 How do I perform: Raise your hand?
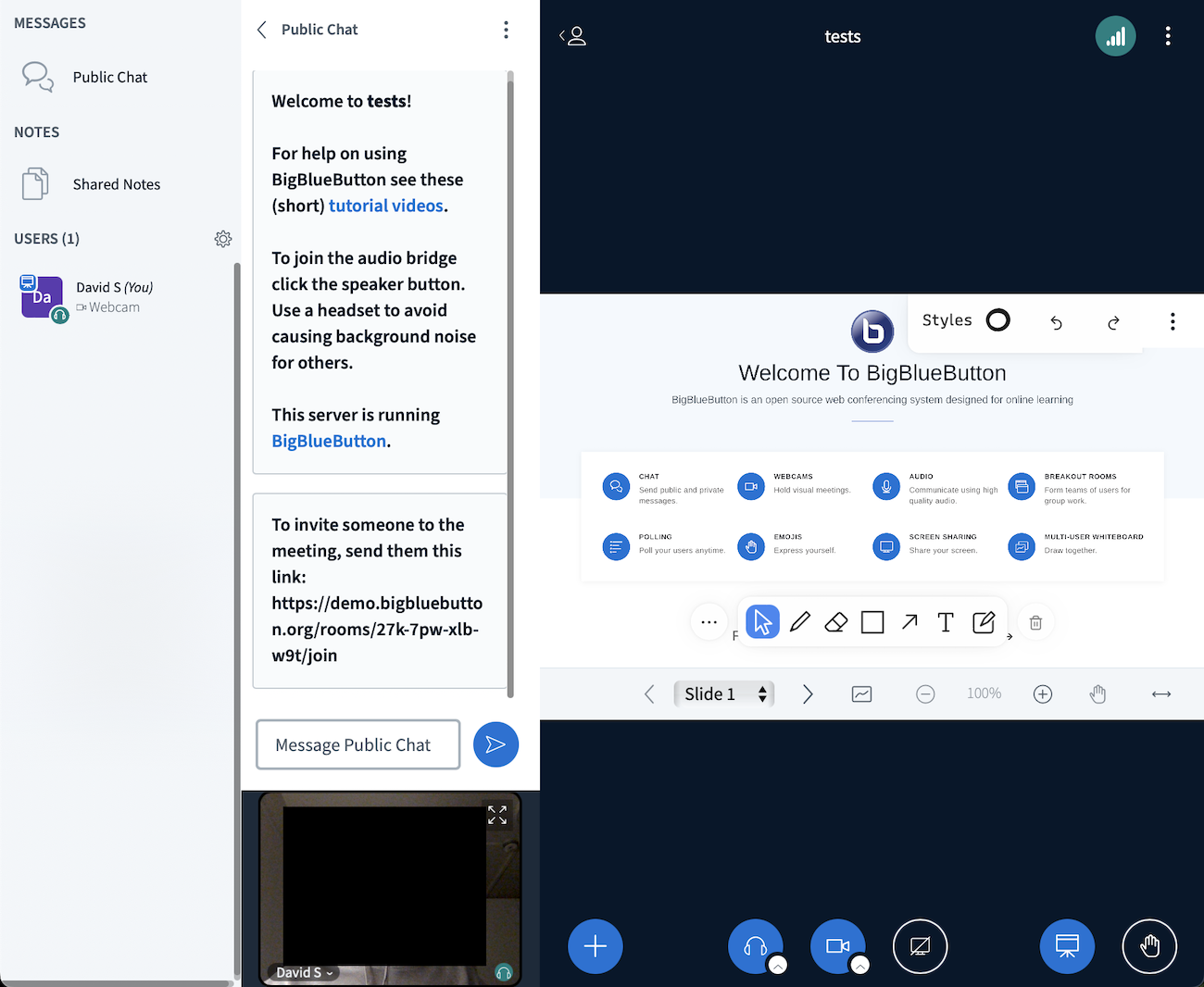(1149, 946)
